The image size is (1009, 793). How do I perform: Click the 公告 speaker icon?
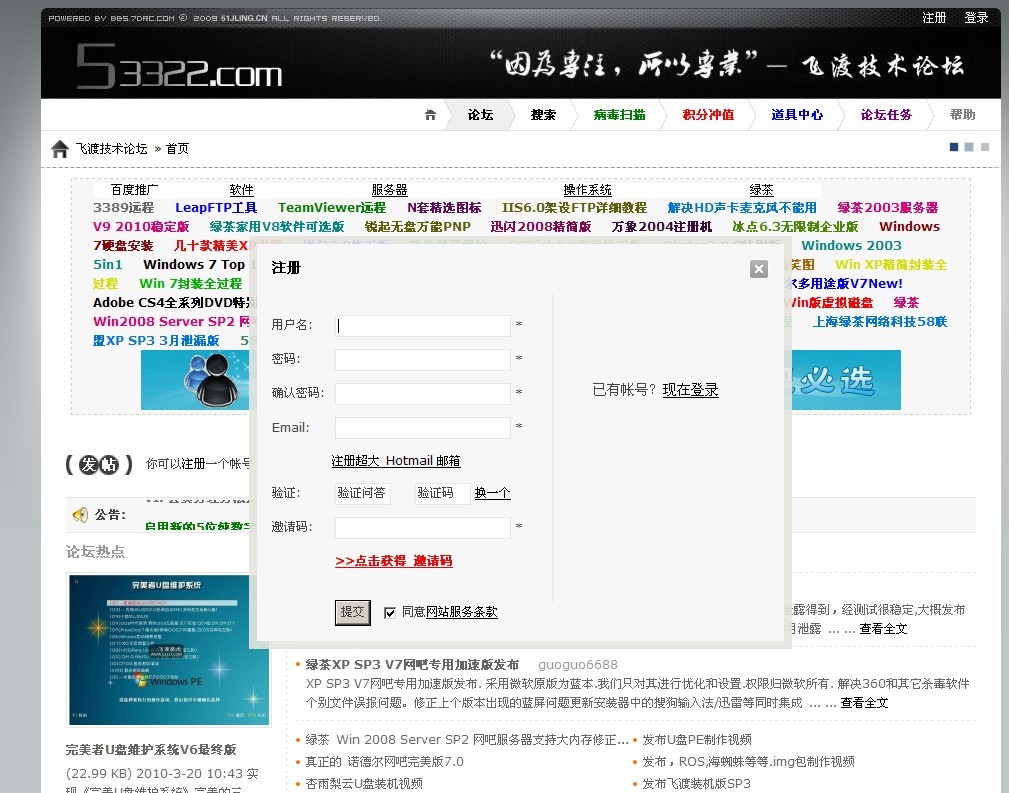80,515
